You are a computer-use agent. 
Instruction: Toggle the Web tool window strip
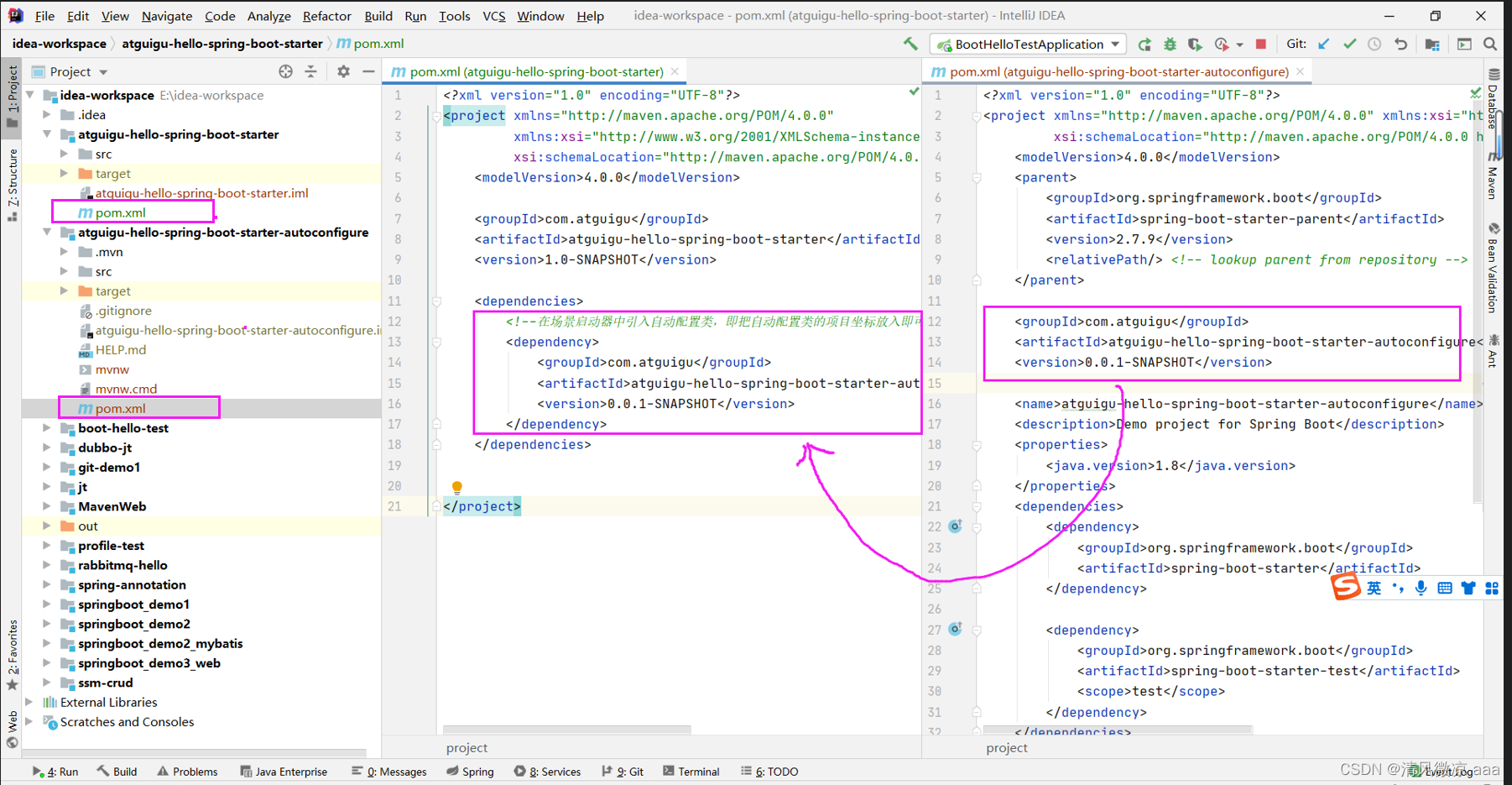[12, 729]
